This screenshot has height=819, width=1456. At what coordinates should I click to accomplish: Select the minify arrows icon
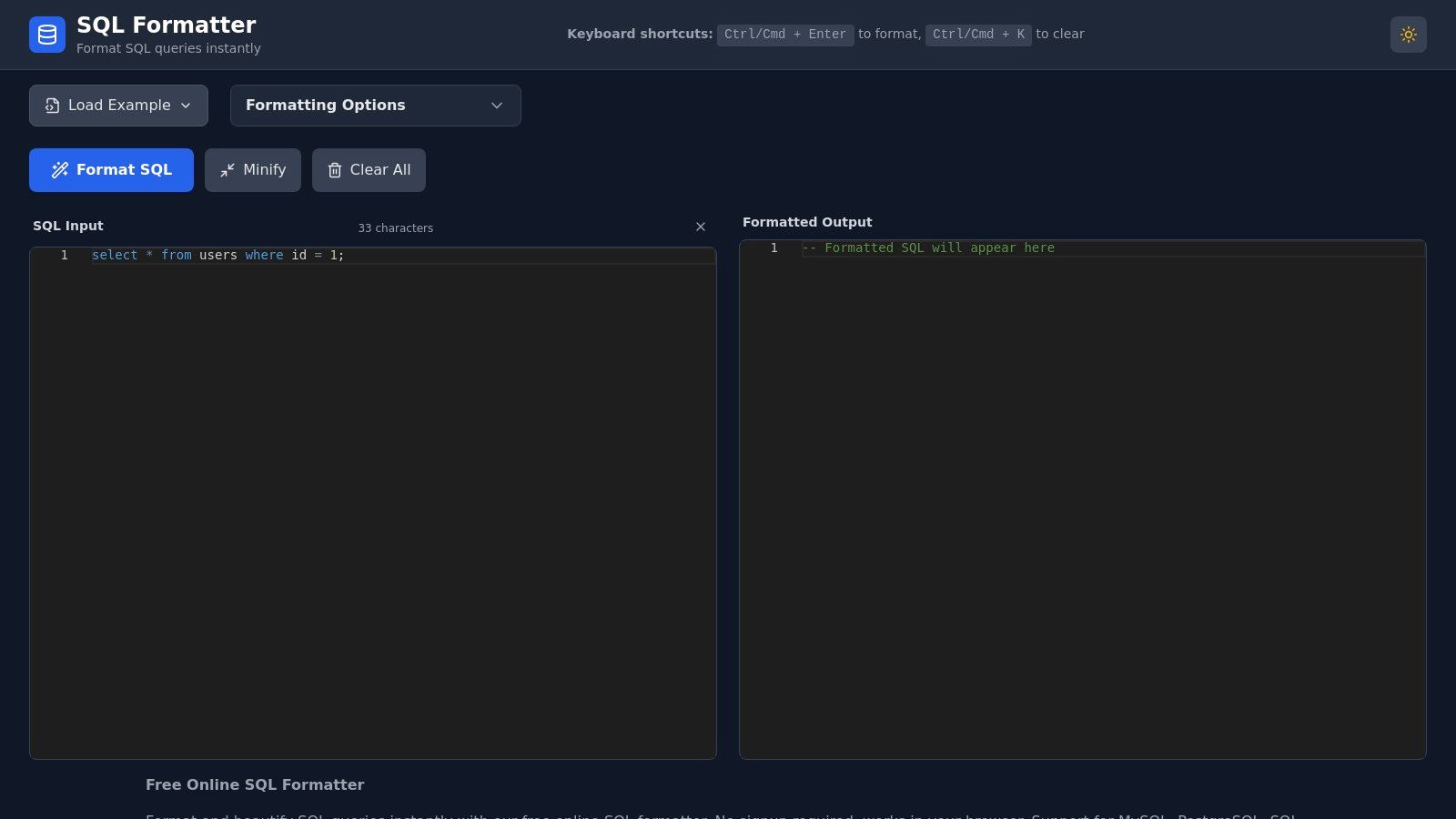[x=228, y=169]
